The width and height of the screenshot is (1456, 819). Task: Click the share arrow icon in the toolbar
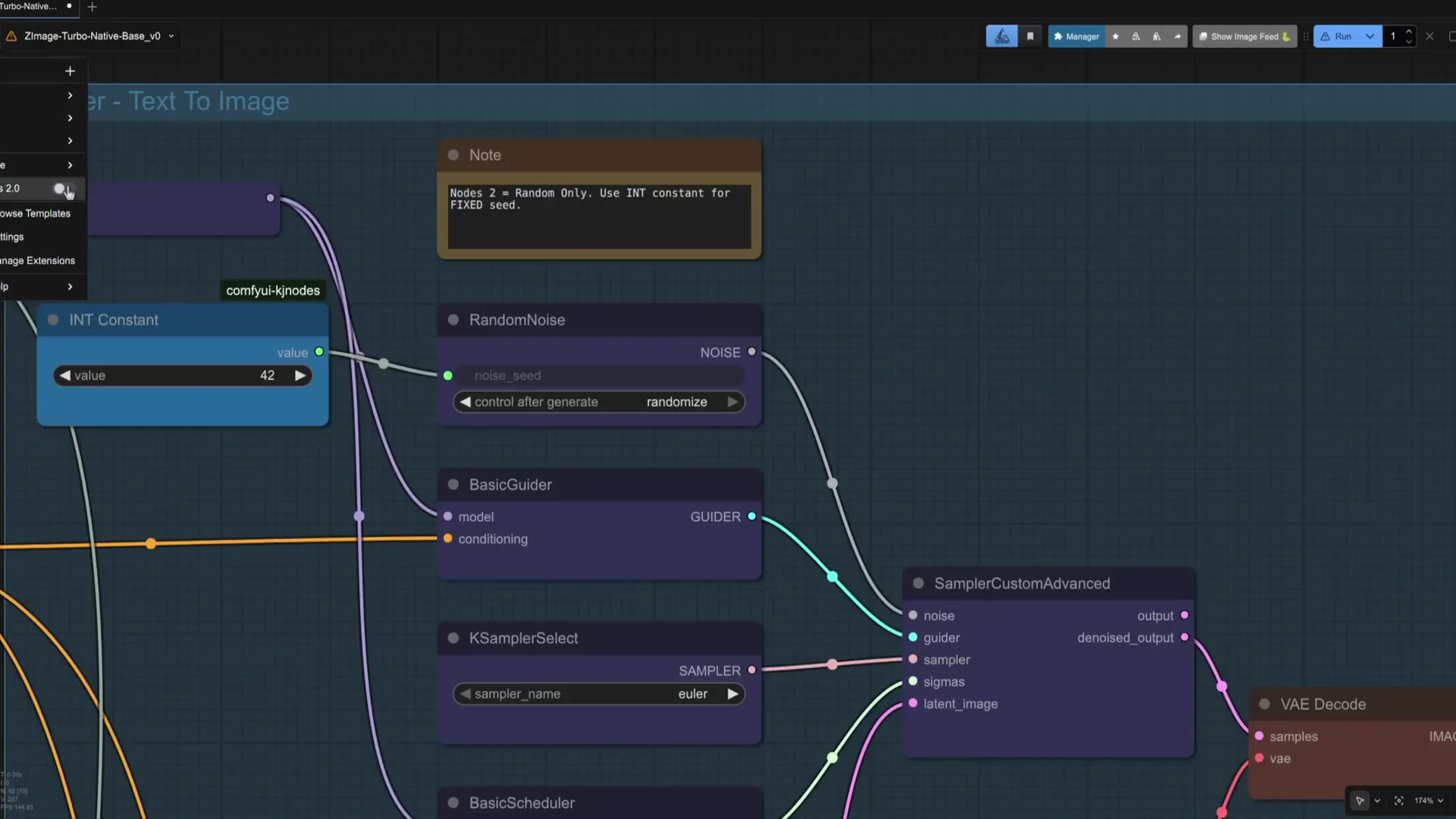(1177, 36)
